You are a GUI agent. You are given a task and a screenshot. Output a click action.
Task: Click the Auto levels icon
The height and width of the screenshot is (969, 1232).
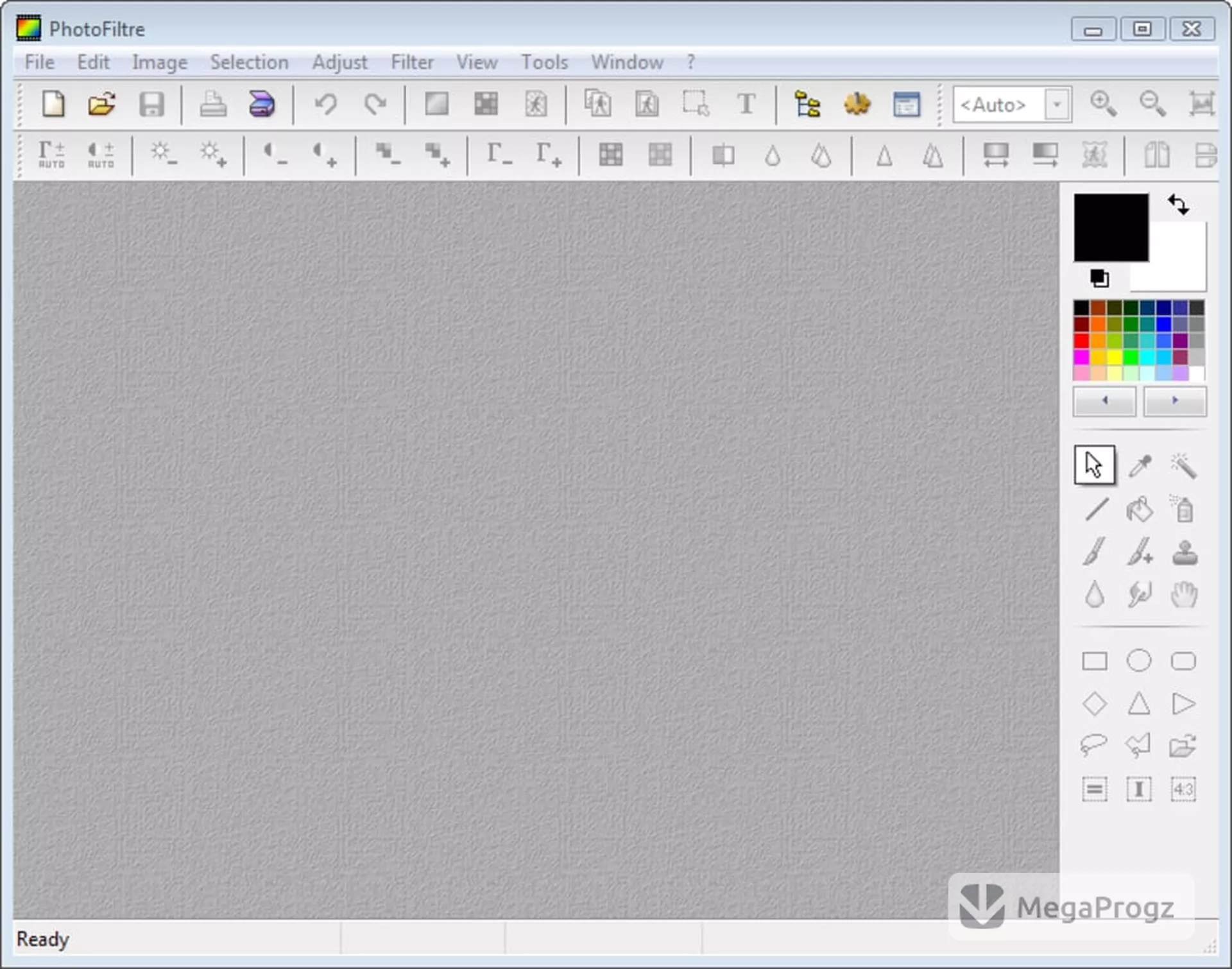[x=51, y=155]
